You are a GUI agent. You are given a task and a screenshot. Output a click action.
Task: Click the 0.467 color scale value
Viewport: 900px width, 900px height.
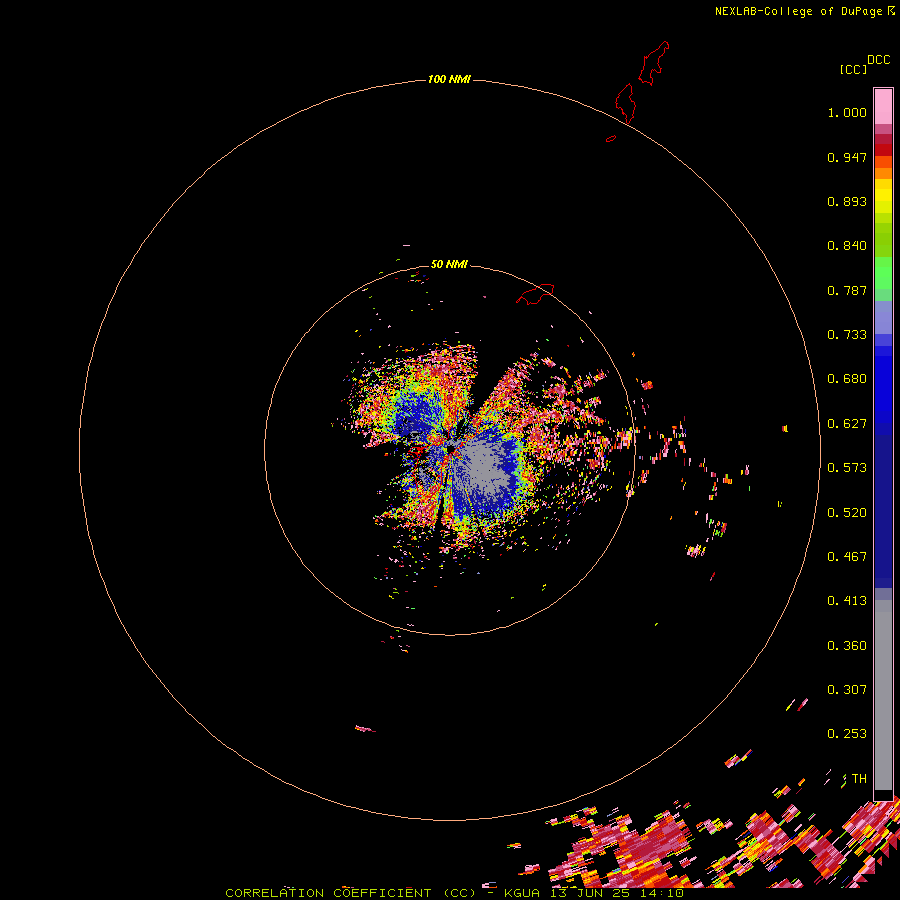click(847, 557)
